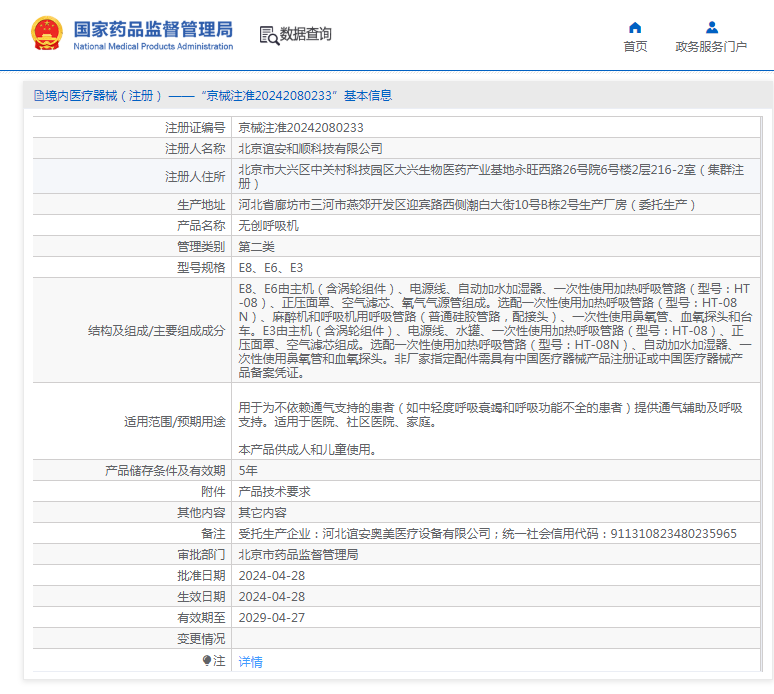
Task: Click the model specification E8、E6、E3 cell
Action: click(x=270, y=267)
